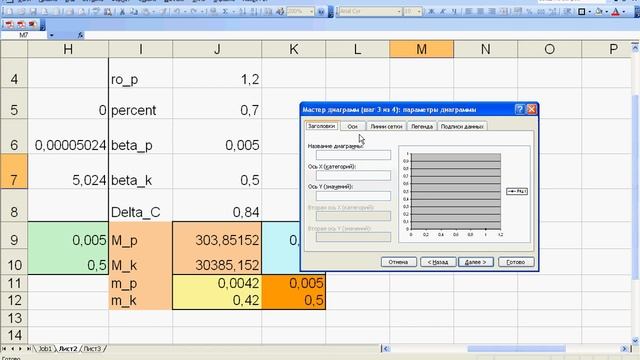Screen dimensions: 640x360
Task: Select row header 7
Action: click(x=14, y=172)
